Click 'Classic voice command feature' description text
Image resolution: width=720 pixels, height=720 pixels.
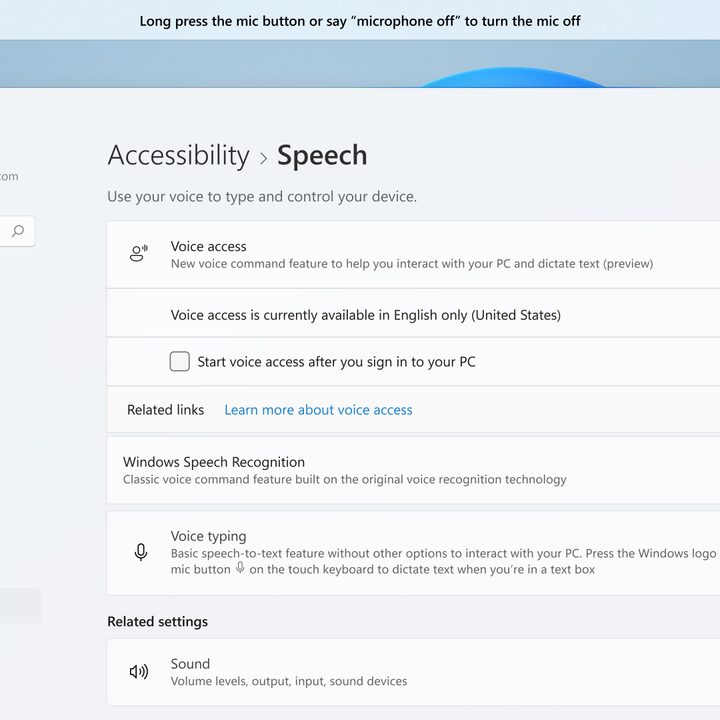[345, 479]
